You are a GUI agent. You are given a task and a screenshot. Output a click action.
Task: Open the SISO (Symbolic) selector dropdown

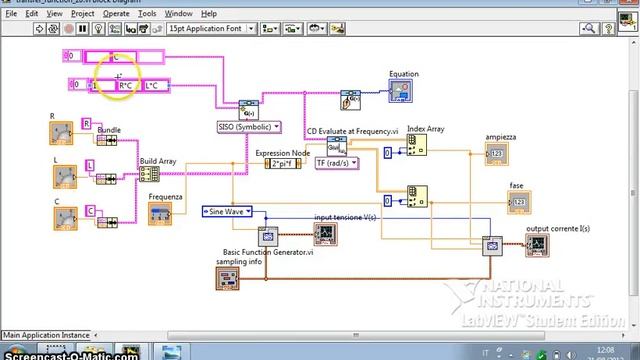[249, 127]
